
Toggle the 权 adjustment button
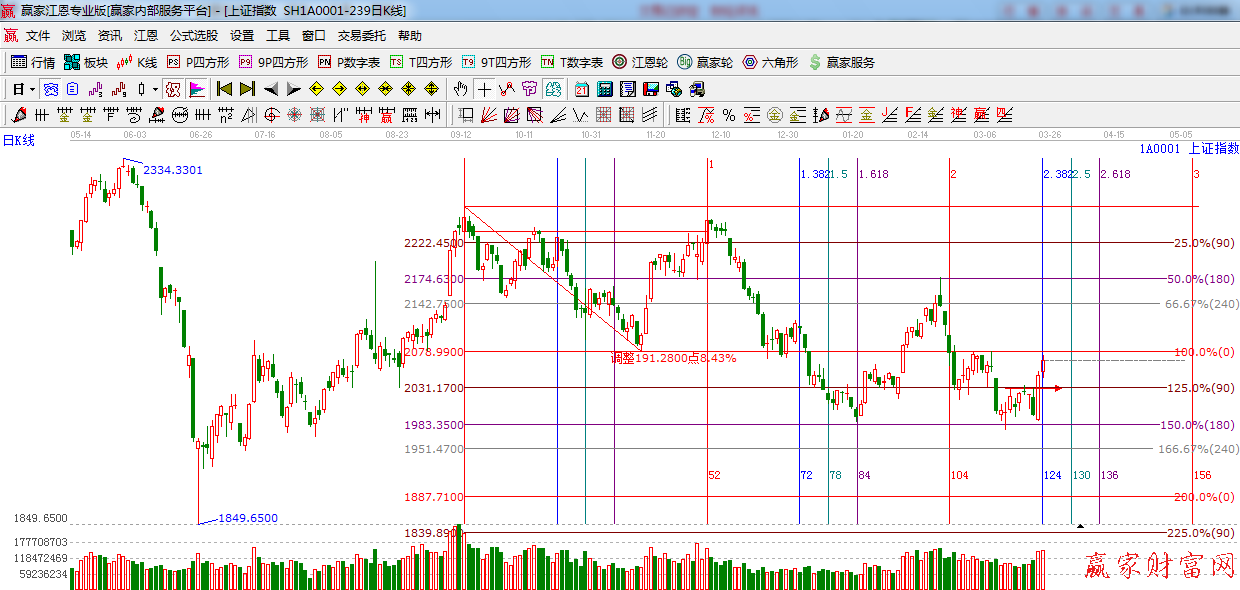click(172, 89)
